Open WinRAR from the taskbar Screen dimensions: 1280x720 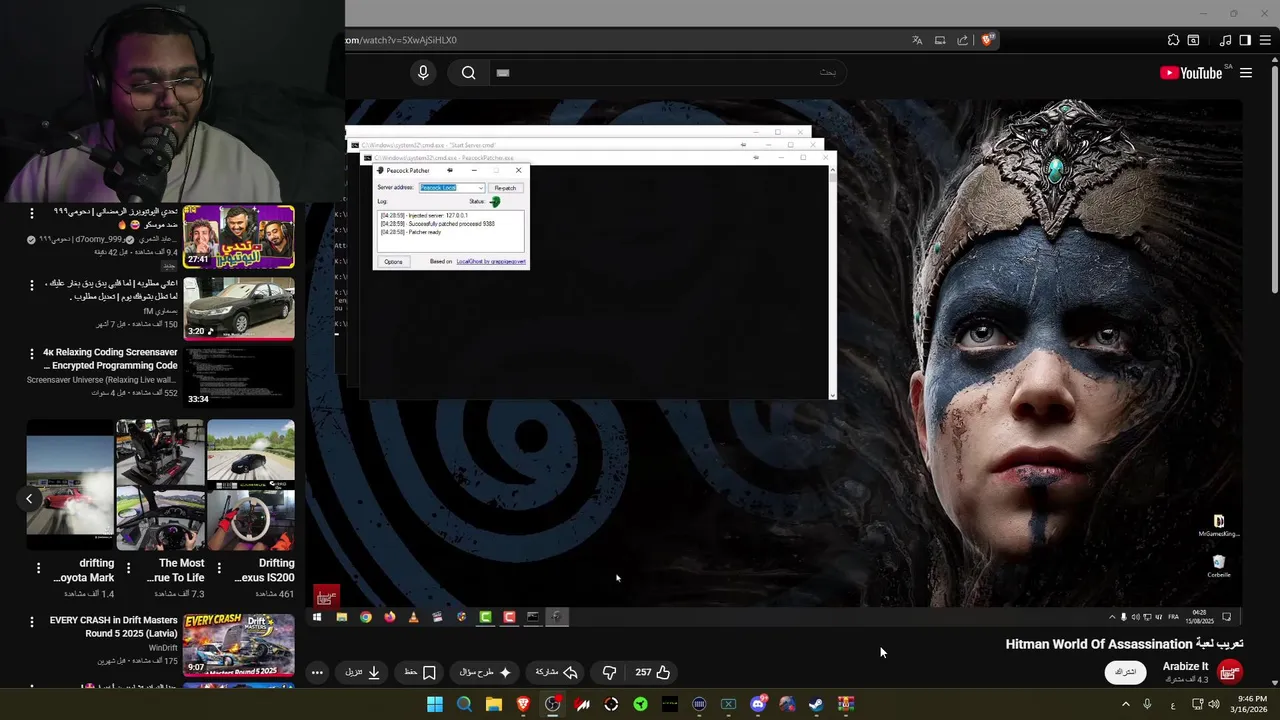pyautogui.click(x=846, y=704)
